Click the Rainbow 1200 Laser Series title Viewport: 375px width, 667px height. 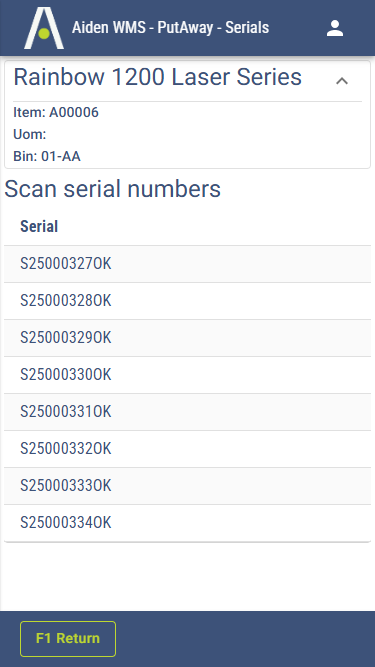[x=158, y=77]
